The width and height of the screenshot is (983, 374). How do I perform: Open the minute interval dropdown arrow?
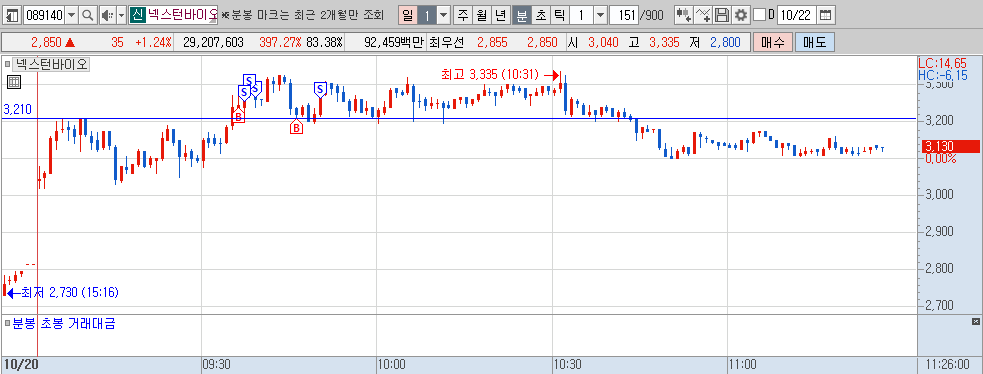pos(600,14)
